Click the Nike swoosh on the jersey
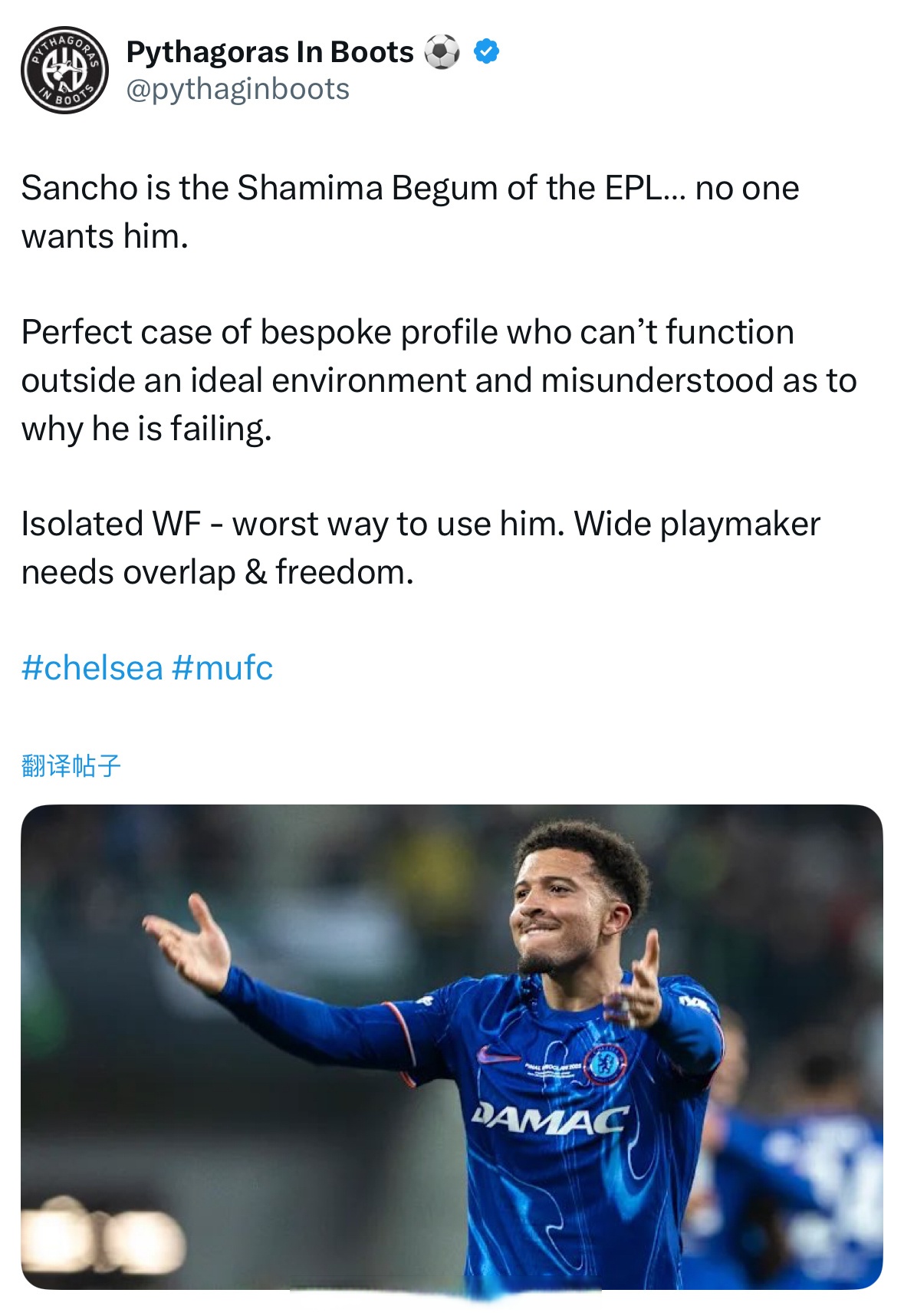Viewport: 904px width, 1316px height. pyautogui.click(x=498, y=1054)
